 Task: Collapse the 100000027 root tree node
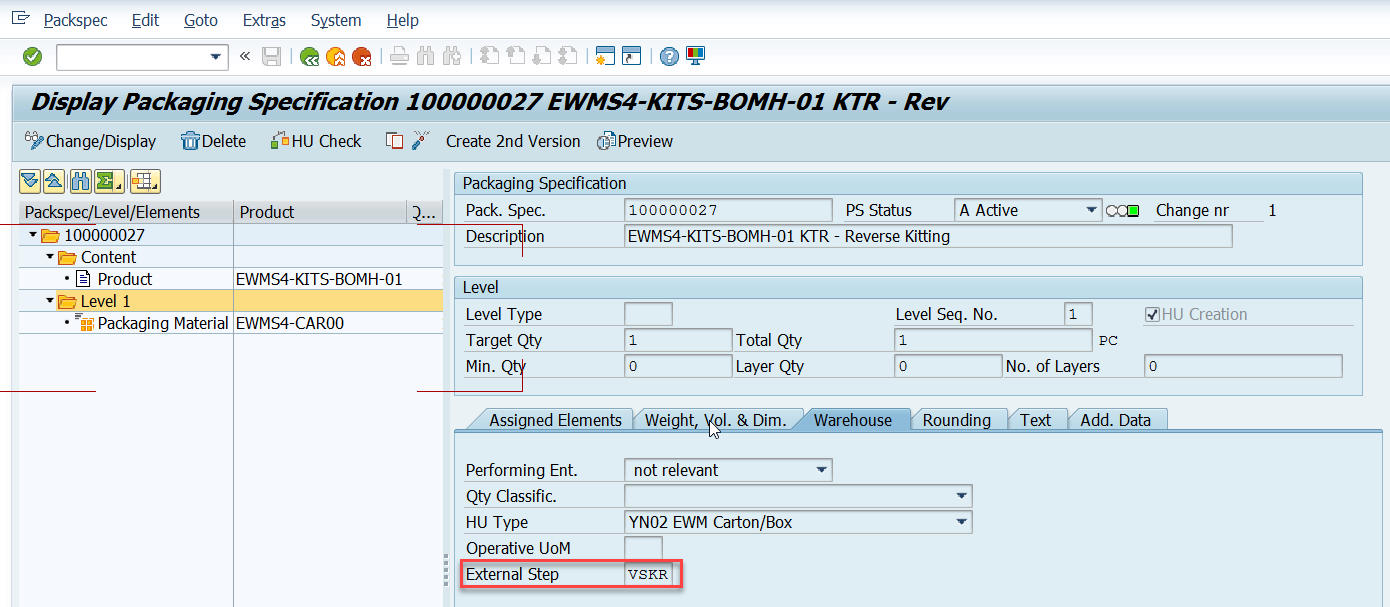34,236
